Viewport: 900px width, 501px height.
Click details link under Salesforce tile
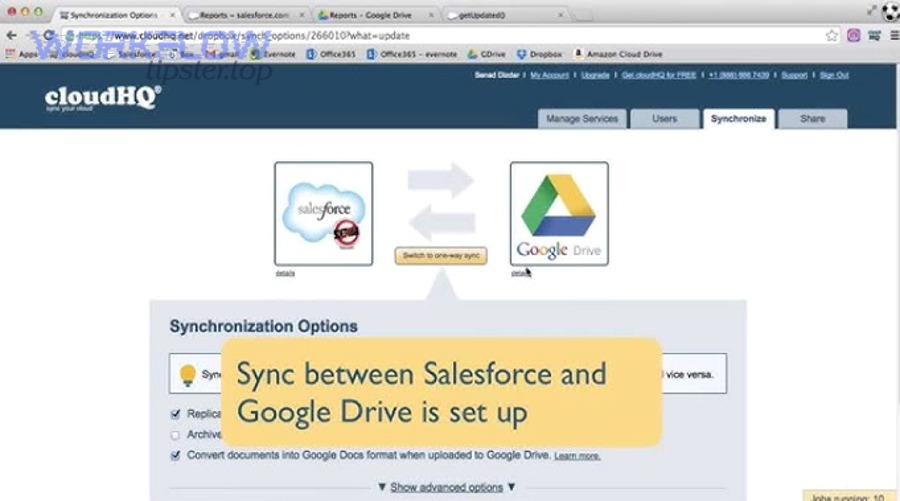point(285,273)
